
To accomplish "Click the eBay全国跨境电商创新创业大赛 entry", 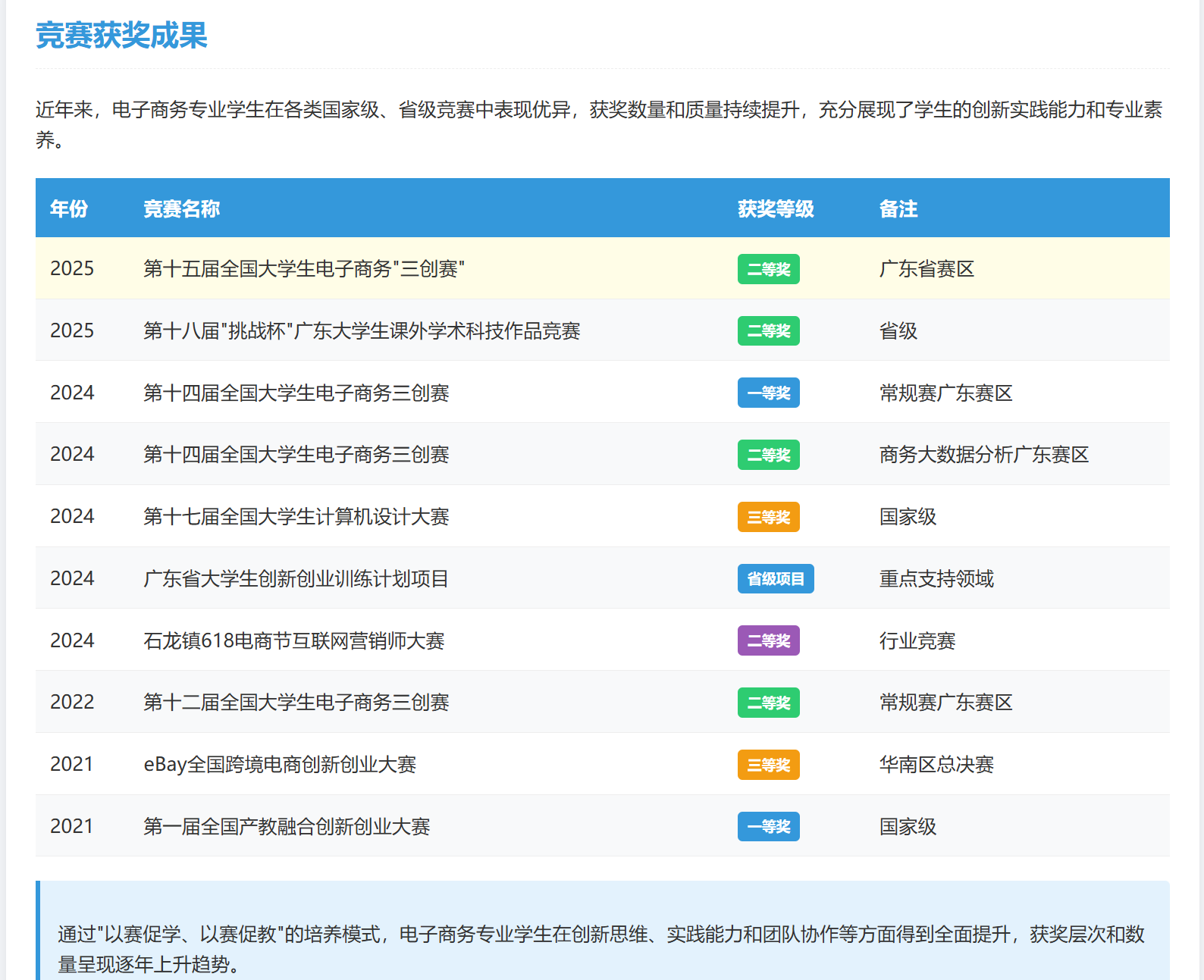I will 280,765.
